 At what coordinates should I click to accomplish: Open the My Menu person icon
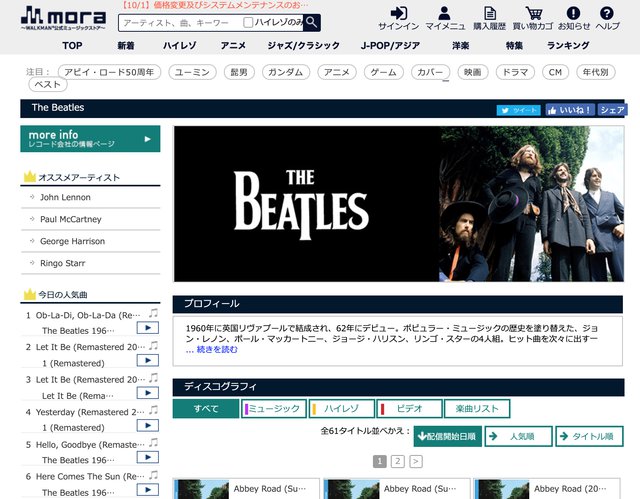click(445, 13)
